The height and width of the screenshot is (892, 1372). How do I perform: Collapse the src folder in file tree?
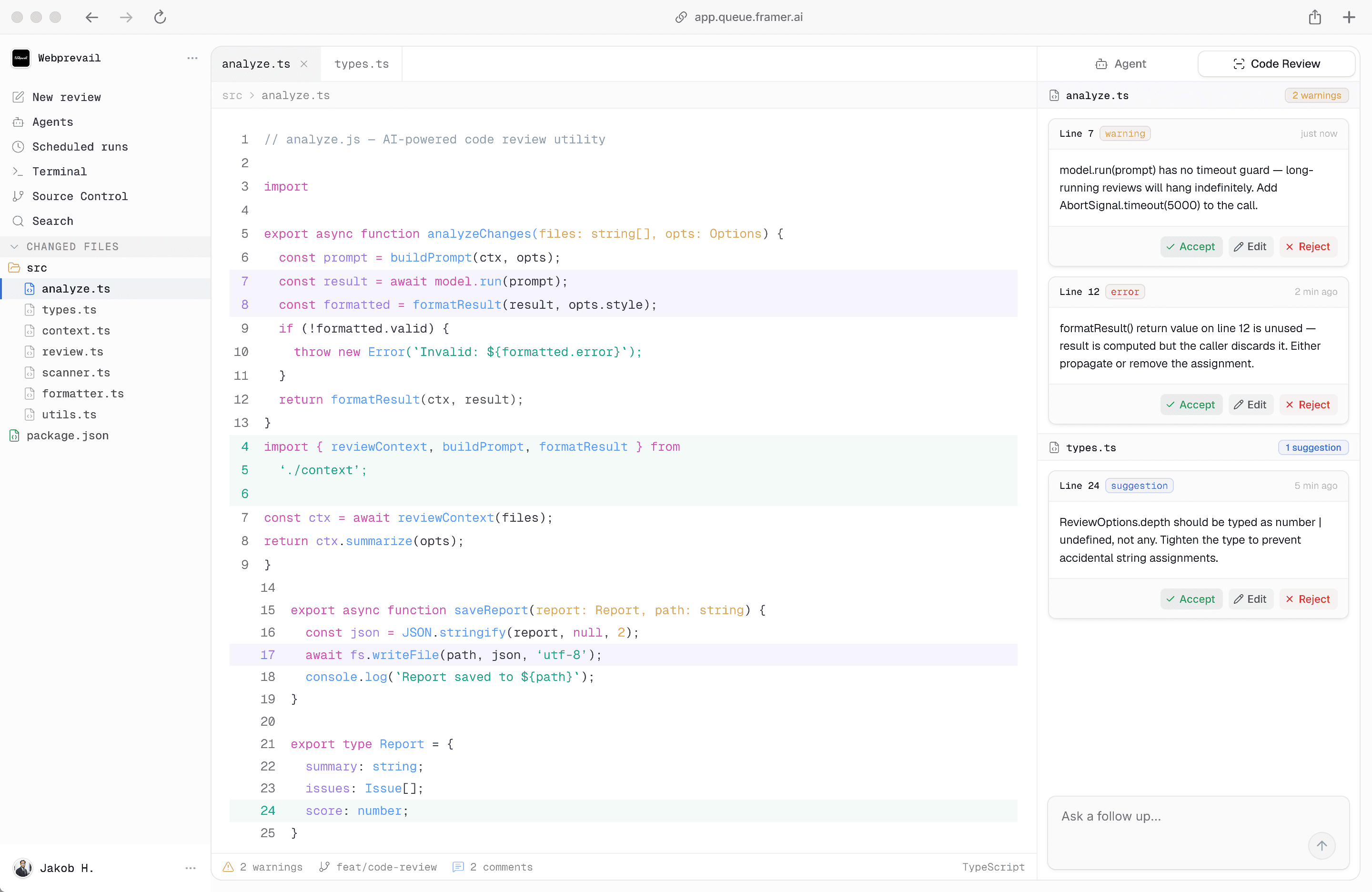click(14, 267)
